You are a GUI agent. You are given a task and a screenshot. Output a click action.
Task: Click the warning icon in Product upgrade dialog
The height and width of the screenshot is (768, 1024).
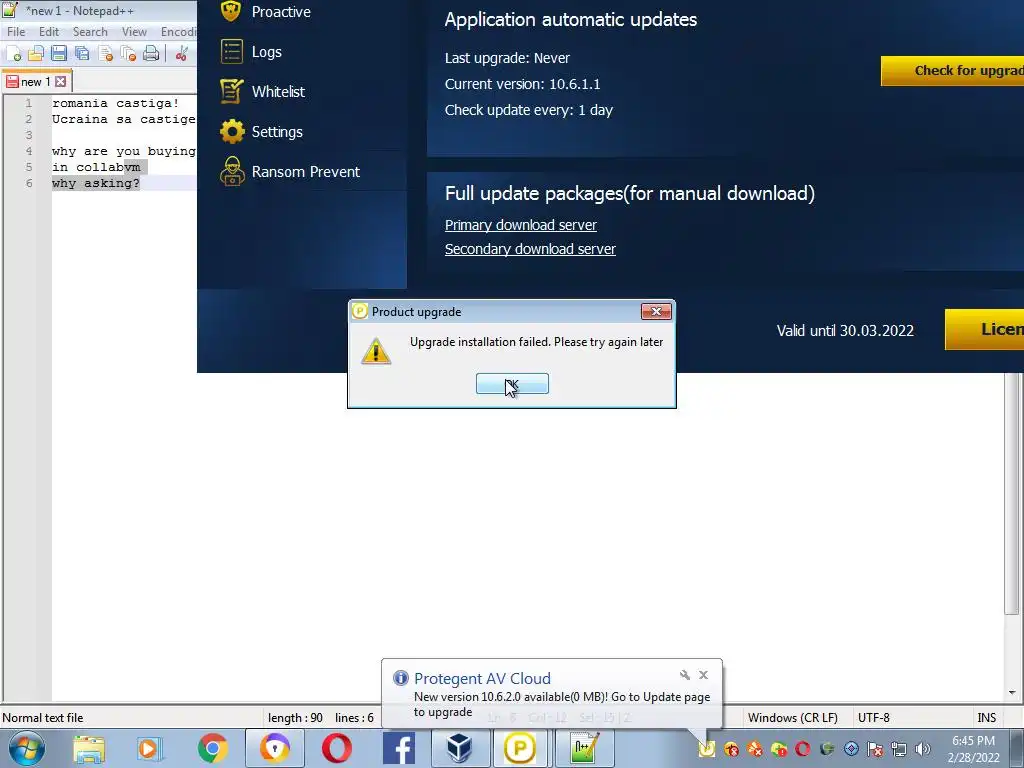[376, 351]
